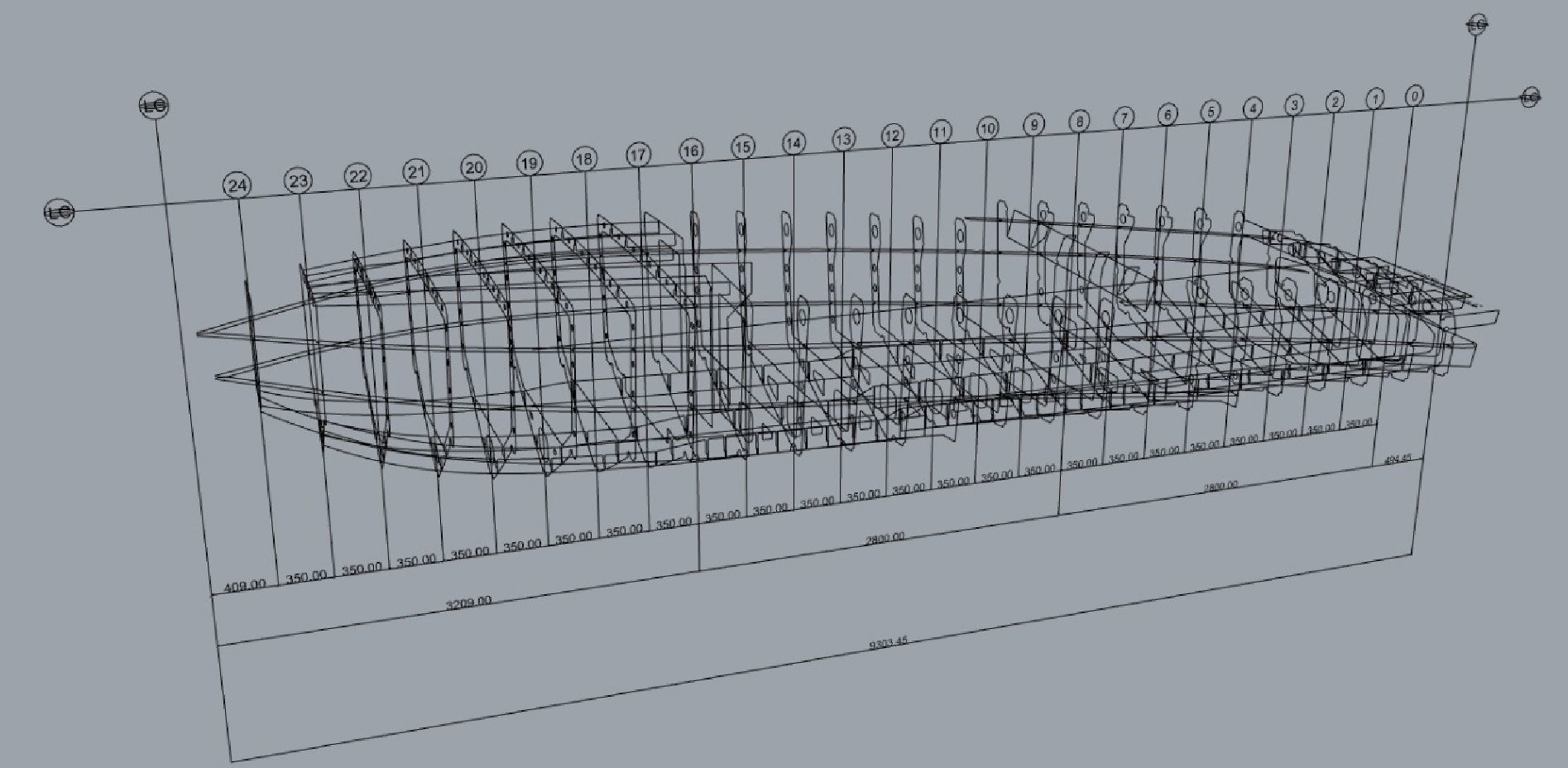This screenshot has width=1568, height=768.
Task: Select frame bubble number 20
Action: 473,168
